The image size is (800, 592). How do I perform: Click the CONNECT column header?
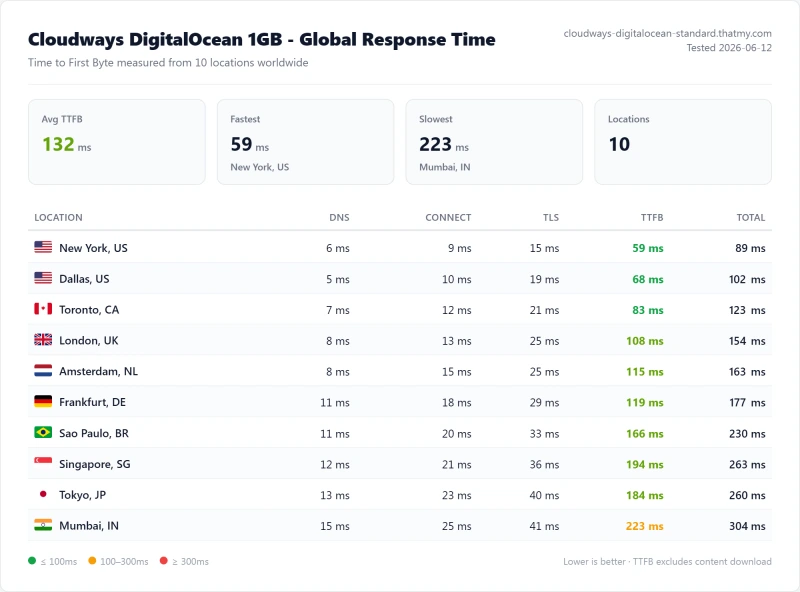click(448, 217)
